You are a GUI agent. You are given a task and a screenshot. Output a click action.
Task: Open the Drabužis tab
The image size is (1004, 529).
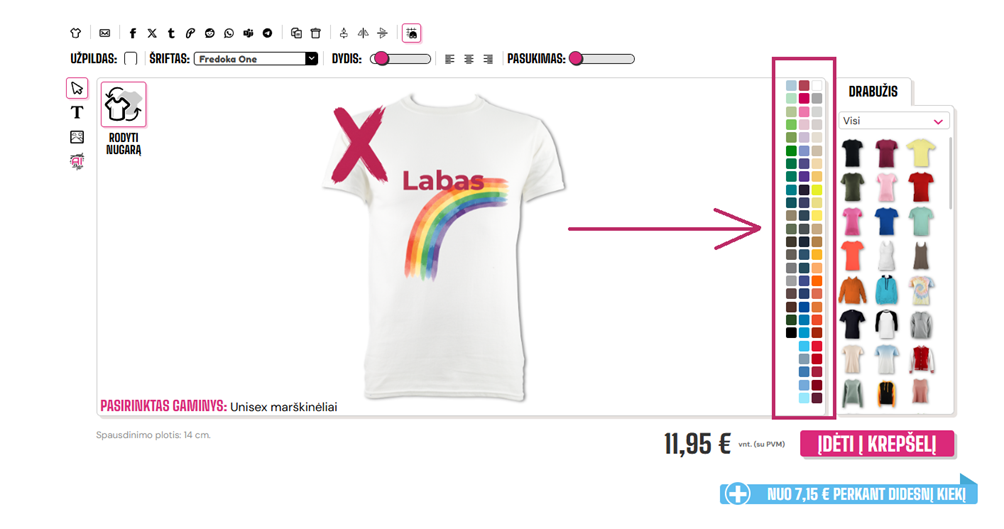tap(873, 92)
